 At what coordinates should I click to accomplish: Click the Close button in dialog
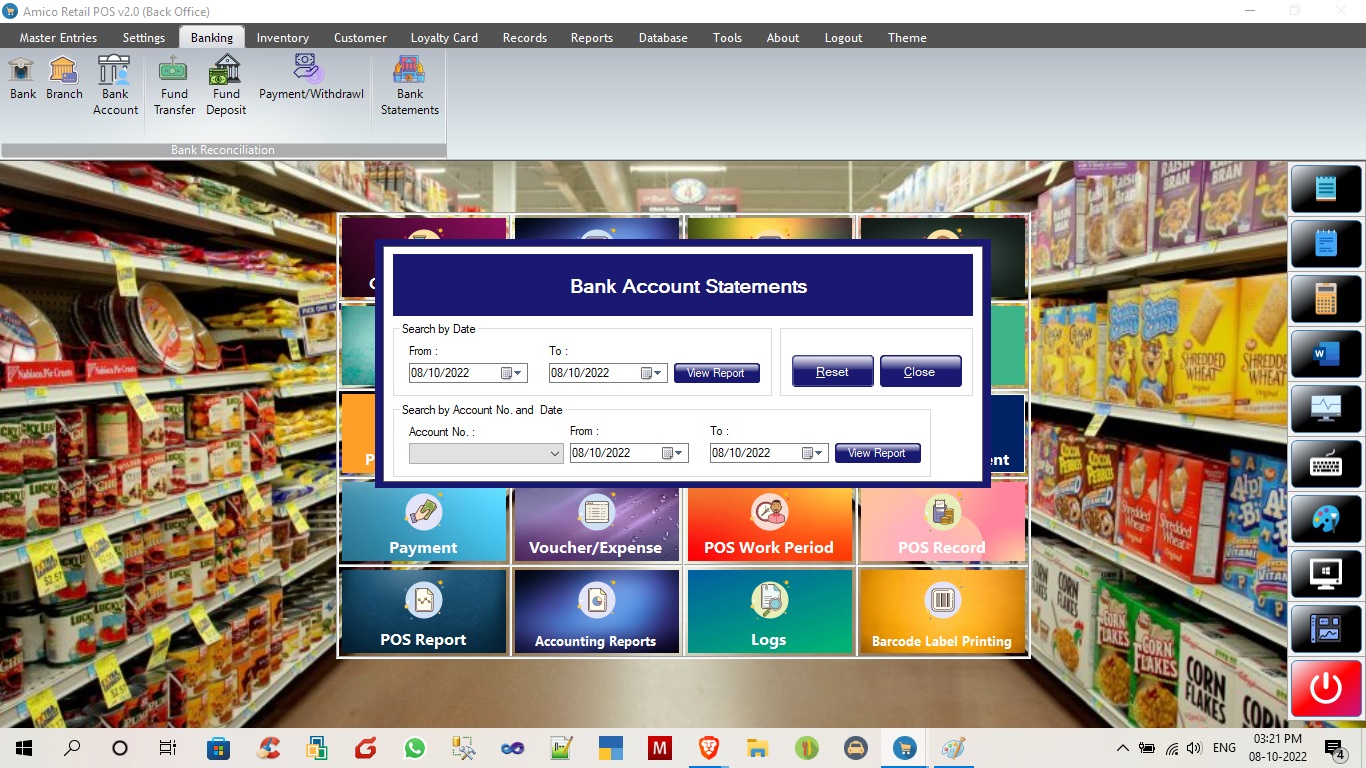pyautogui.click(x=920, y=372)
